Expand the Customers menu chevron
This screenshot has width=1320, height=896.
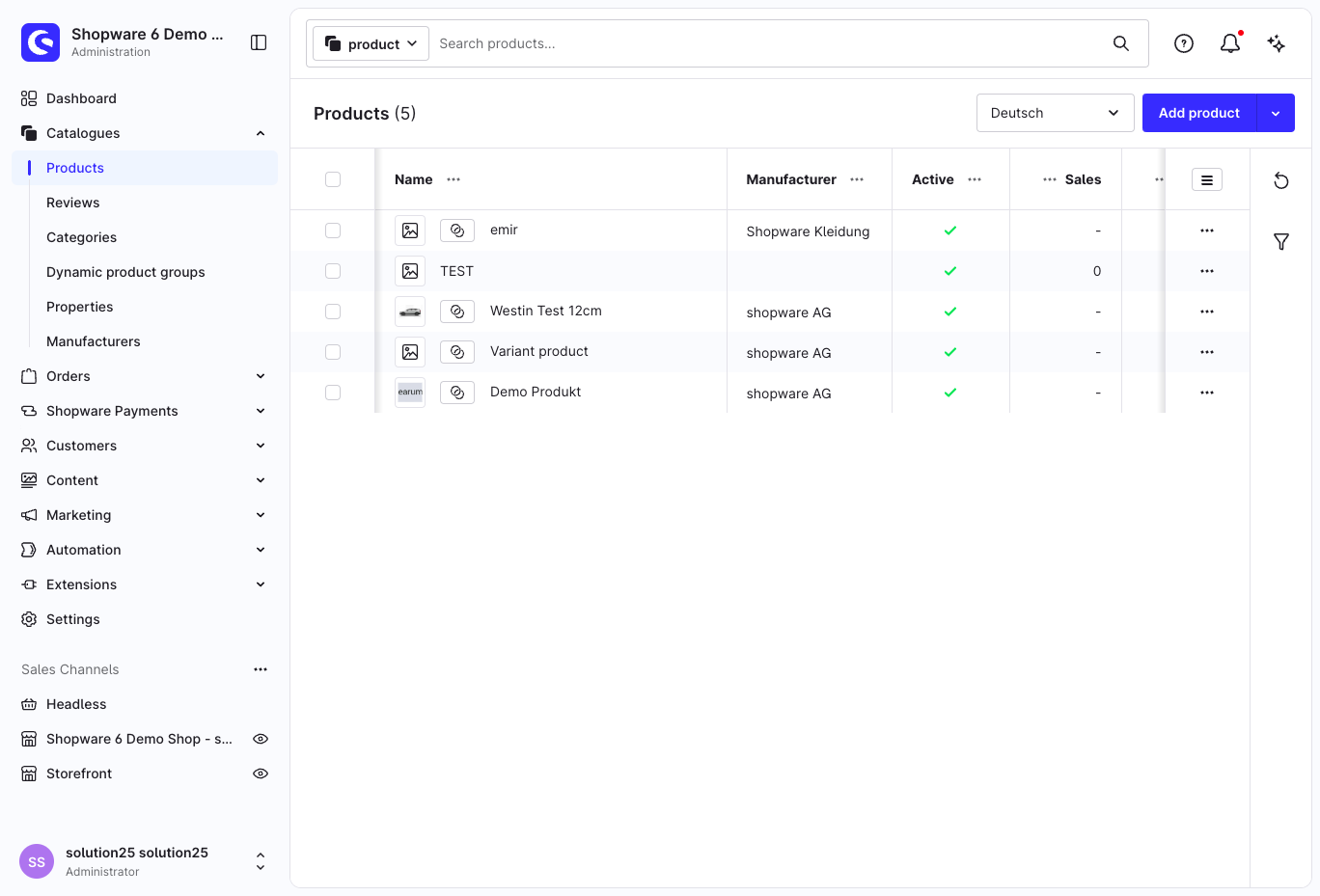261,446
